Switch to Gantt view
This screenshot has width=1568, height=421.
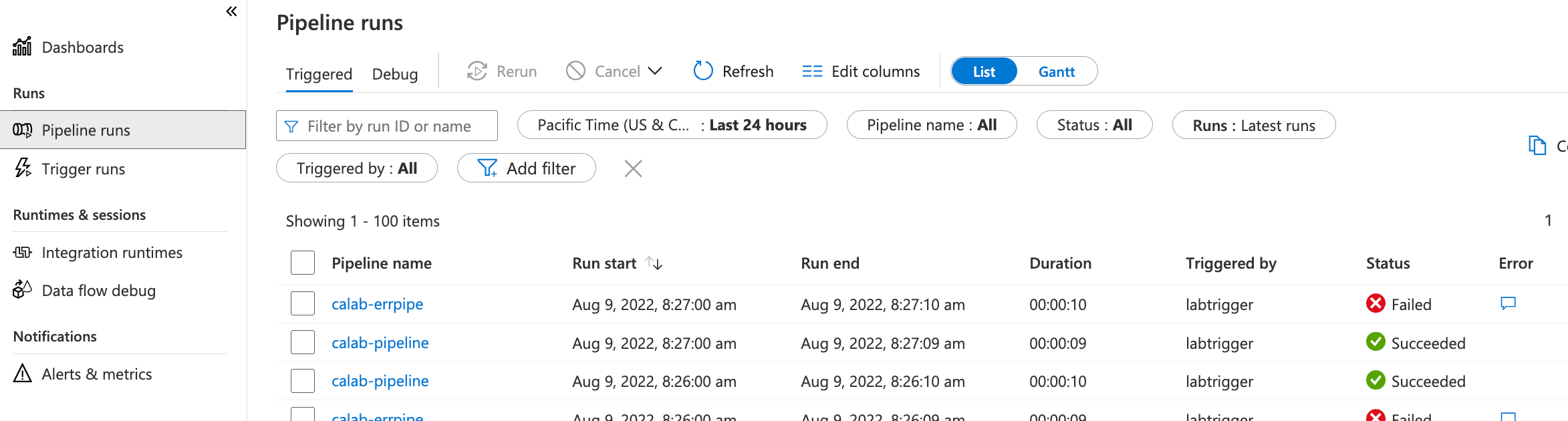pos(1056,72)
